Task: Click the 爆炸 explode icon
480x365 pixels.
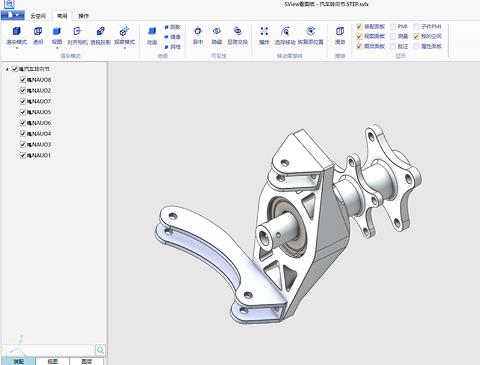Action: point(264,31)
